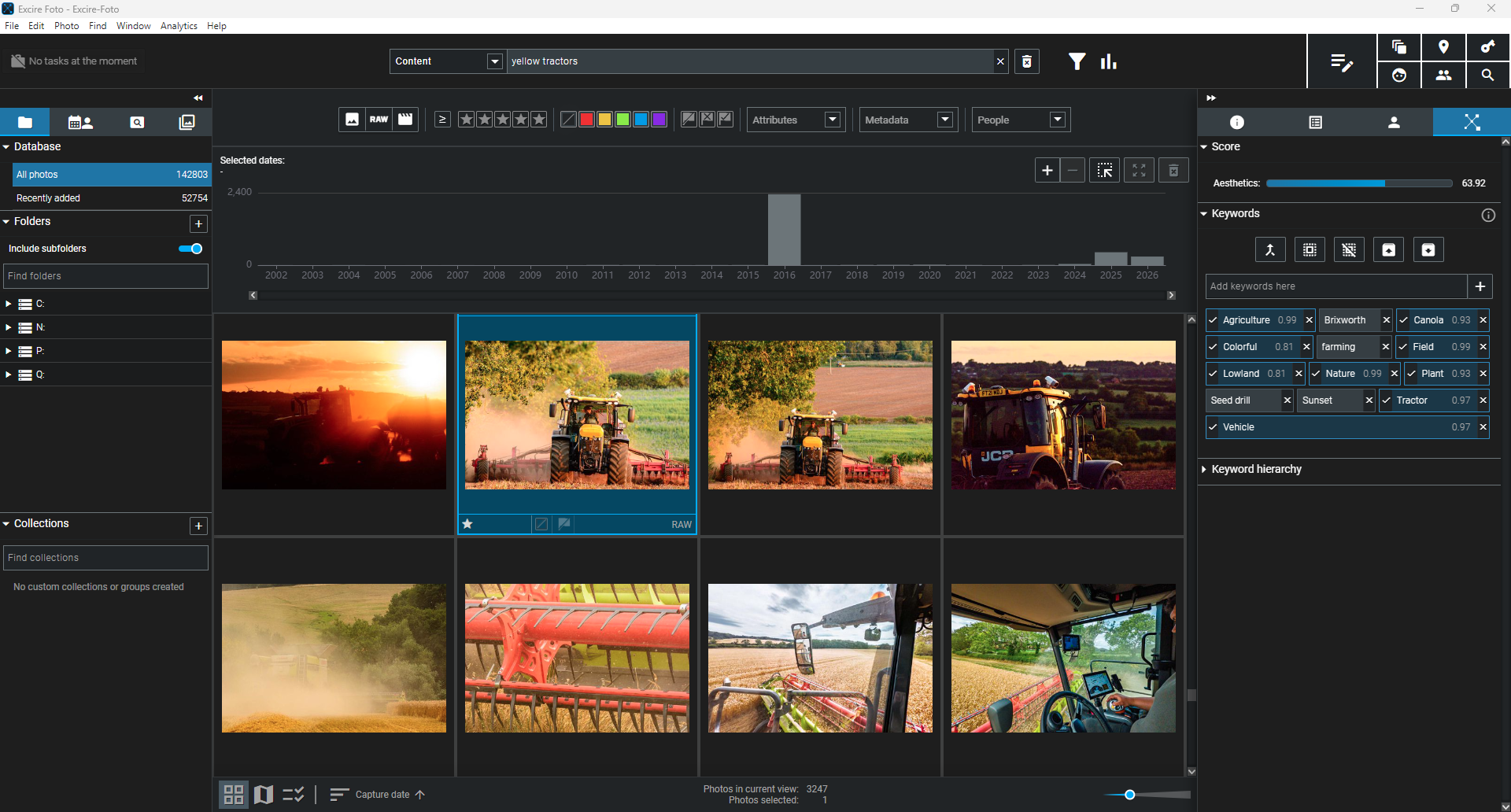The width and height of the screenshot is (1511, 812).
Task: Open the find by location pin icon
Action: [1443, 47]
